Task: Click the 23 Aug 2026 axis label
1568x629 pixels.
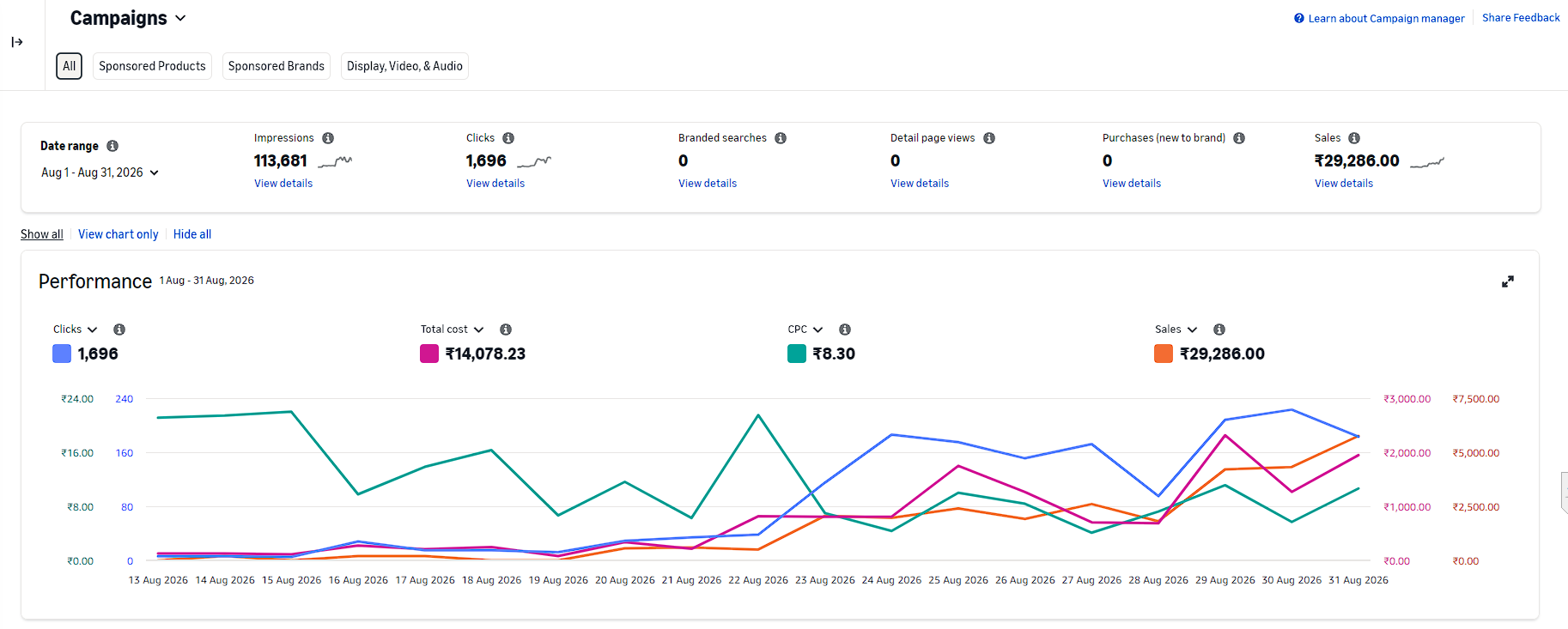Action: [825, 580]
